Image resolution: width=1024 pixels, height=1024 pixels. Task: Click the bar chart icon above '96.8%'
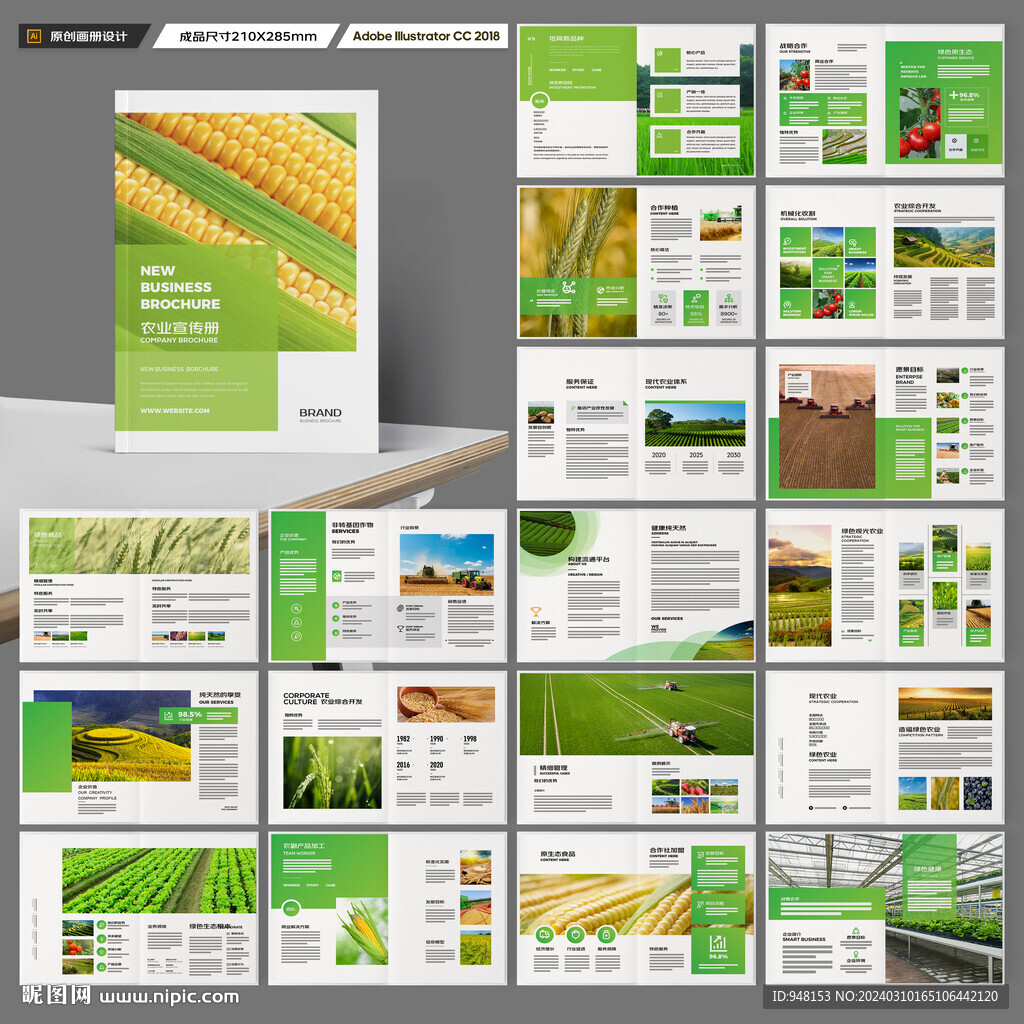pos(718,942)
